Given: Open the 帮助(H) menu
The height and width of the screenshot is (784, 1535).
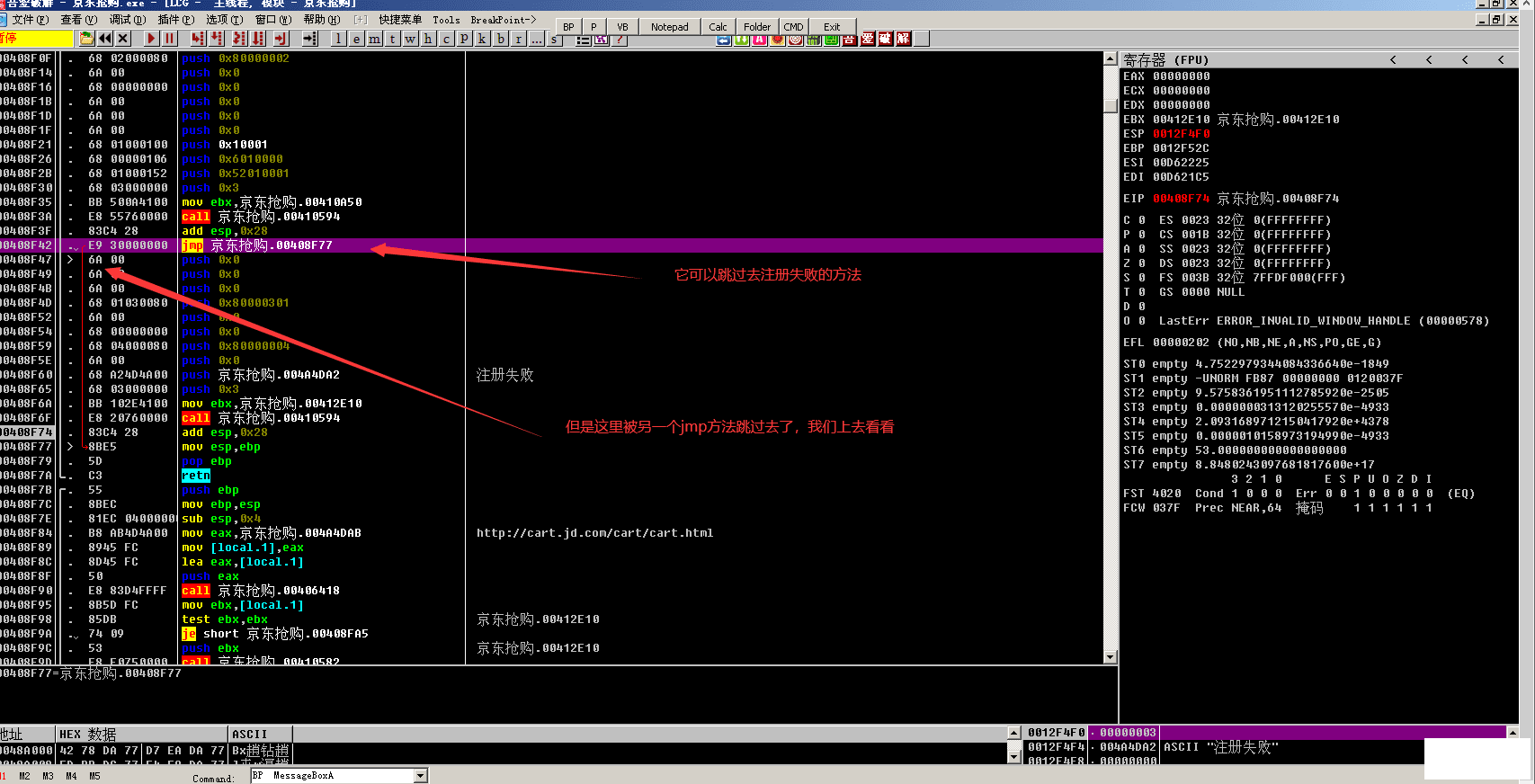Looking at the screenshot, I should [x=321, y=19].
